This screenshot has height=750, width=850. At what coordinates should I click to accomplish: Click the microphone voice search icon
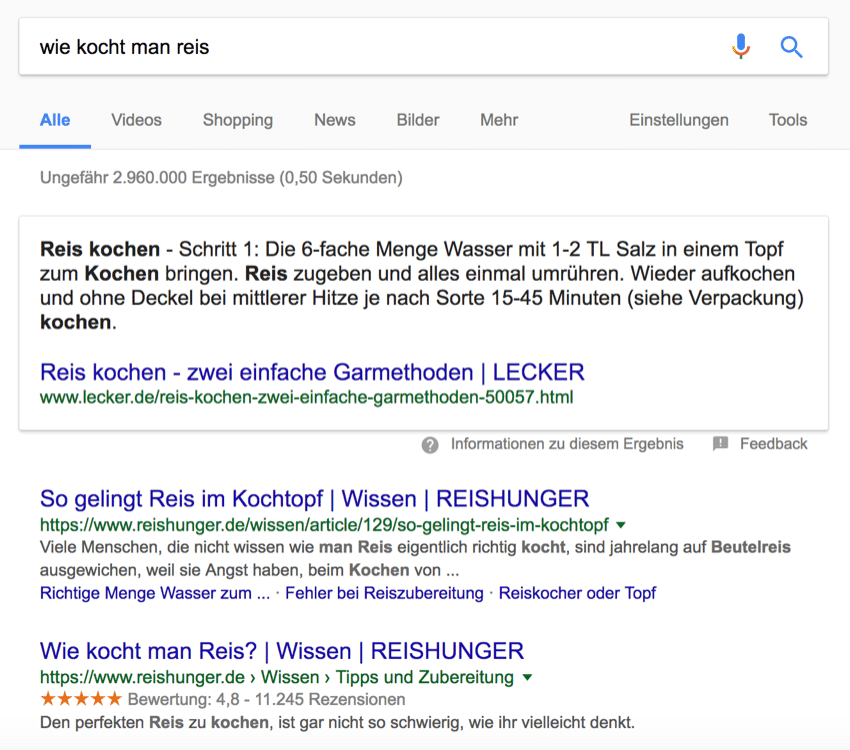[x=740, y=47]
